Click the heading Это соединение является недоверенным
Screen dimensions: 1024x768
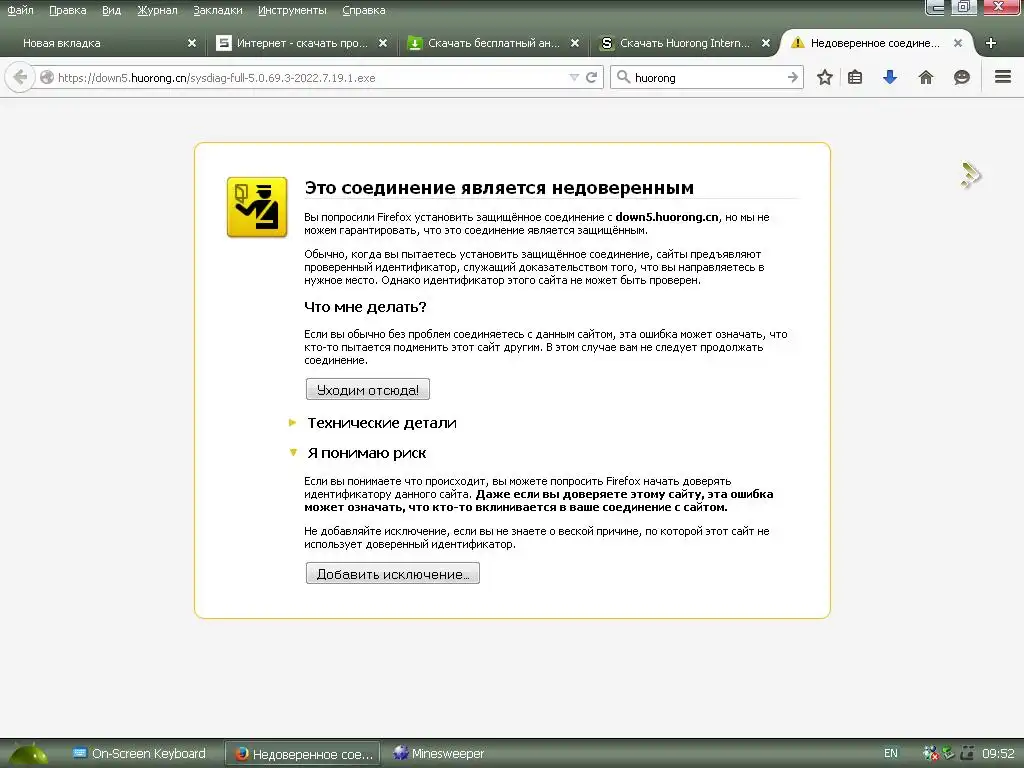tap(499, 188)
